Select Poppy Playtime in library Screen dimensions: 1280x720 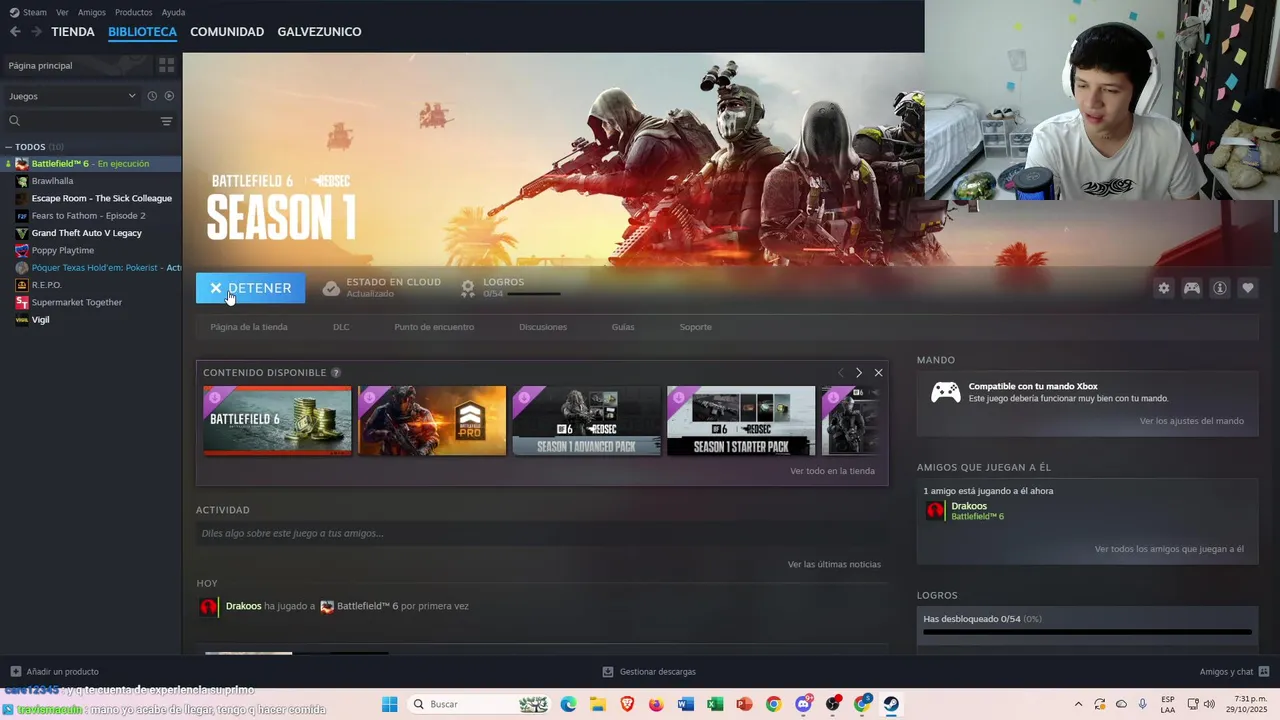pyautogui.click(x=62, y=250)
